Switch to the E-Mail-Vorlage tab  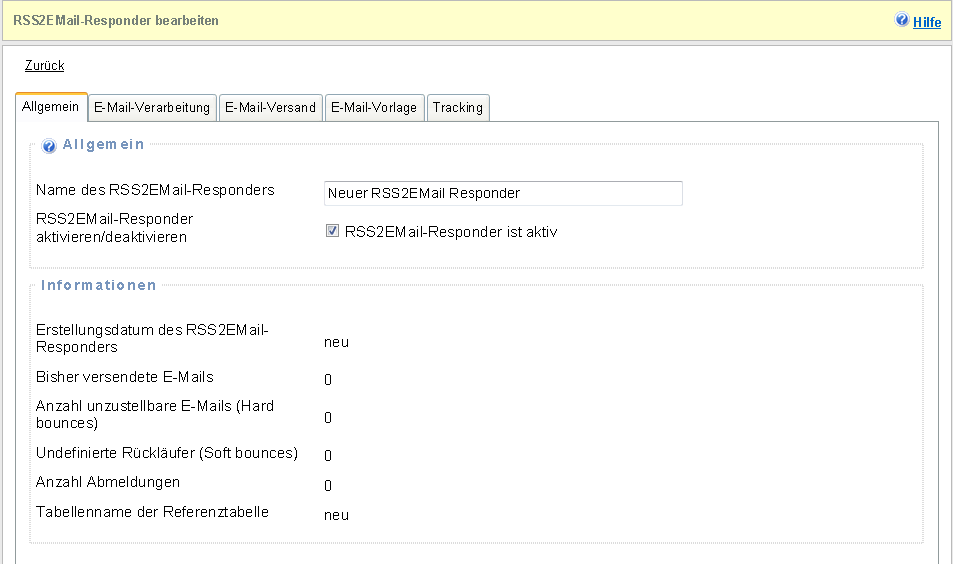374,108
